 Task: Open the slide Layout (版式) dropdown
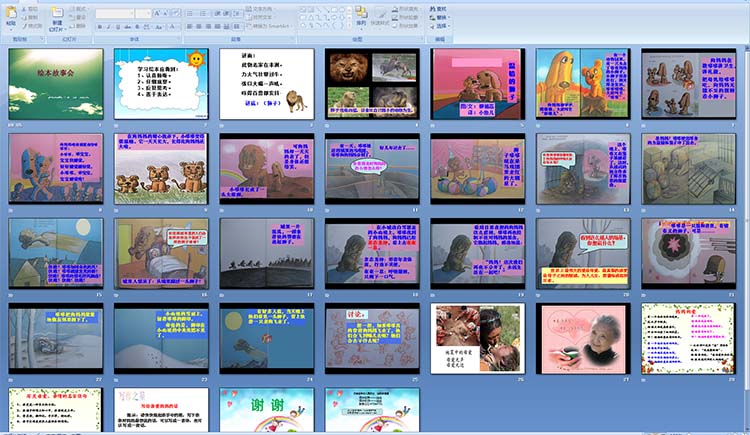79,9
